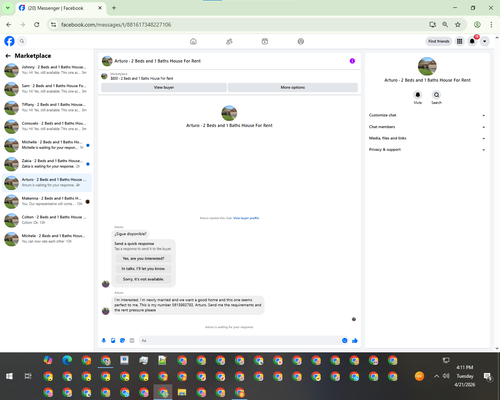This screenshot has width=500, height=400.
Task: Open Task View taskbar icon
Action: 28,376
